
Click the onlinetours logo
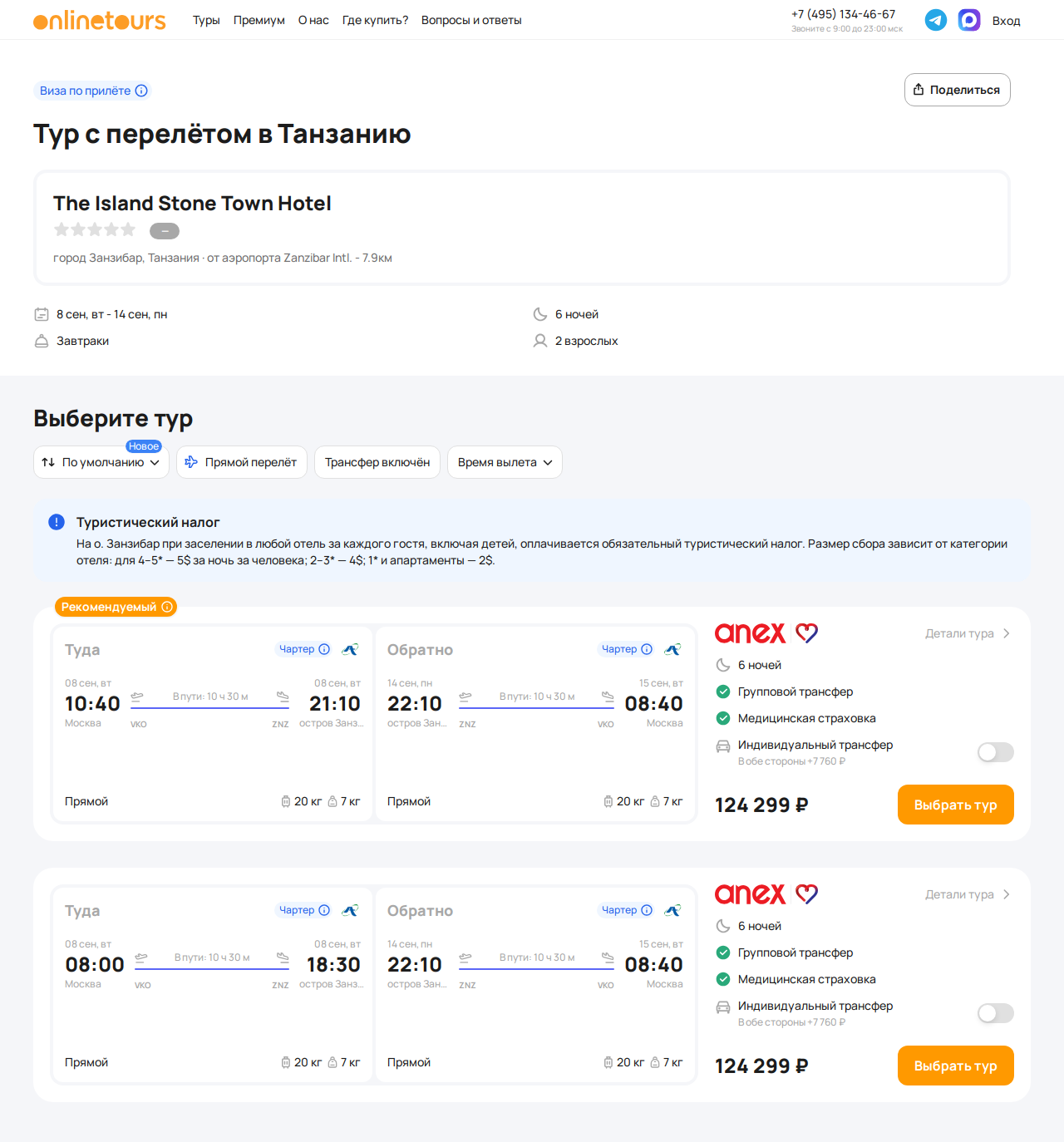[x=100, y=20]
